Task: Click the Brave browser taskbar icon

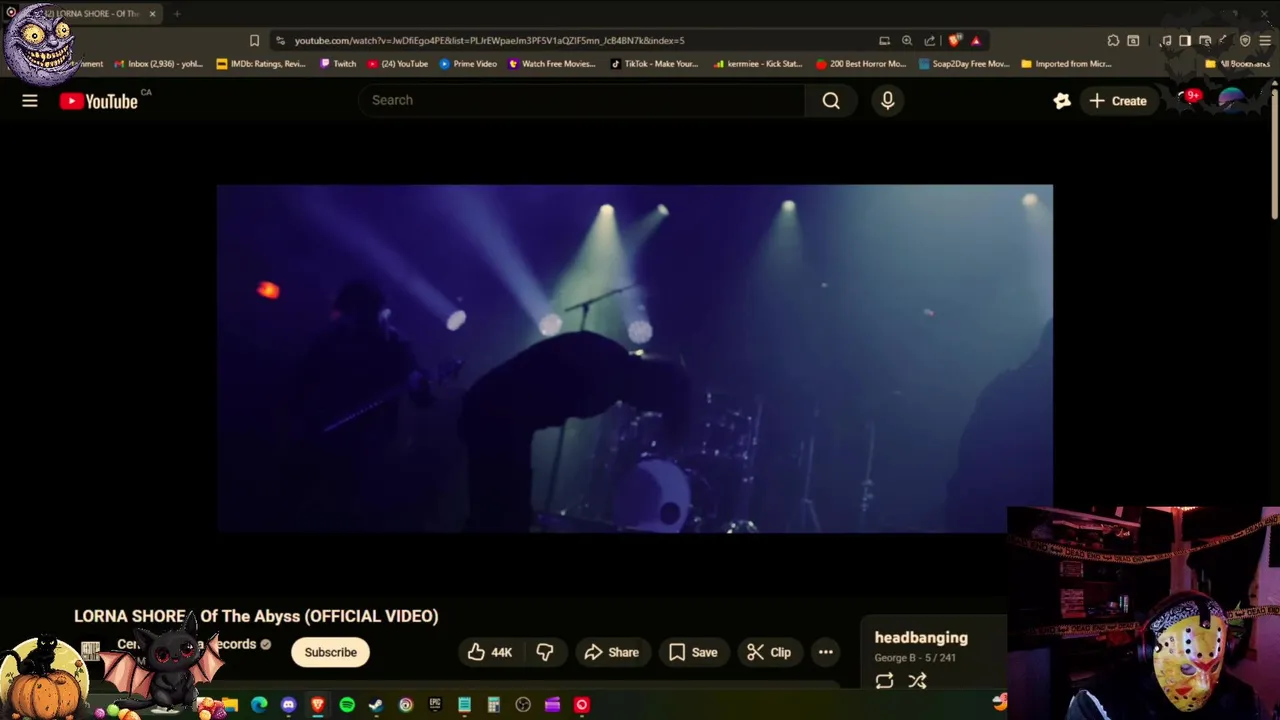Action: click(318, 705)
